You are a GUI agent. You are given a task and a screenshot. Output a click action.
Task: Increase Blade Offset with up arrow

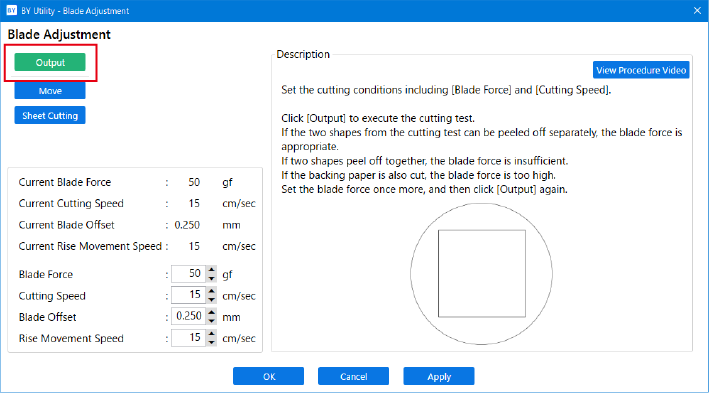(212, 312)
